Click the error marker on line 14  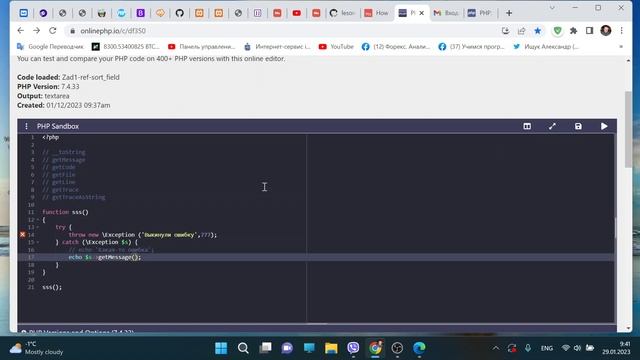click(x=22, y=234)
